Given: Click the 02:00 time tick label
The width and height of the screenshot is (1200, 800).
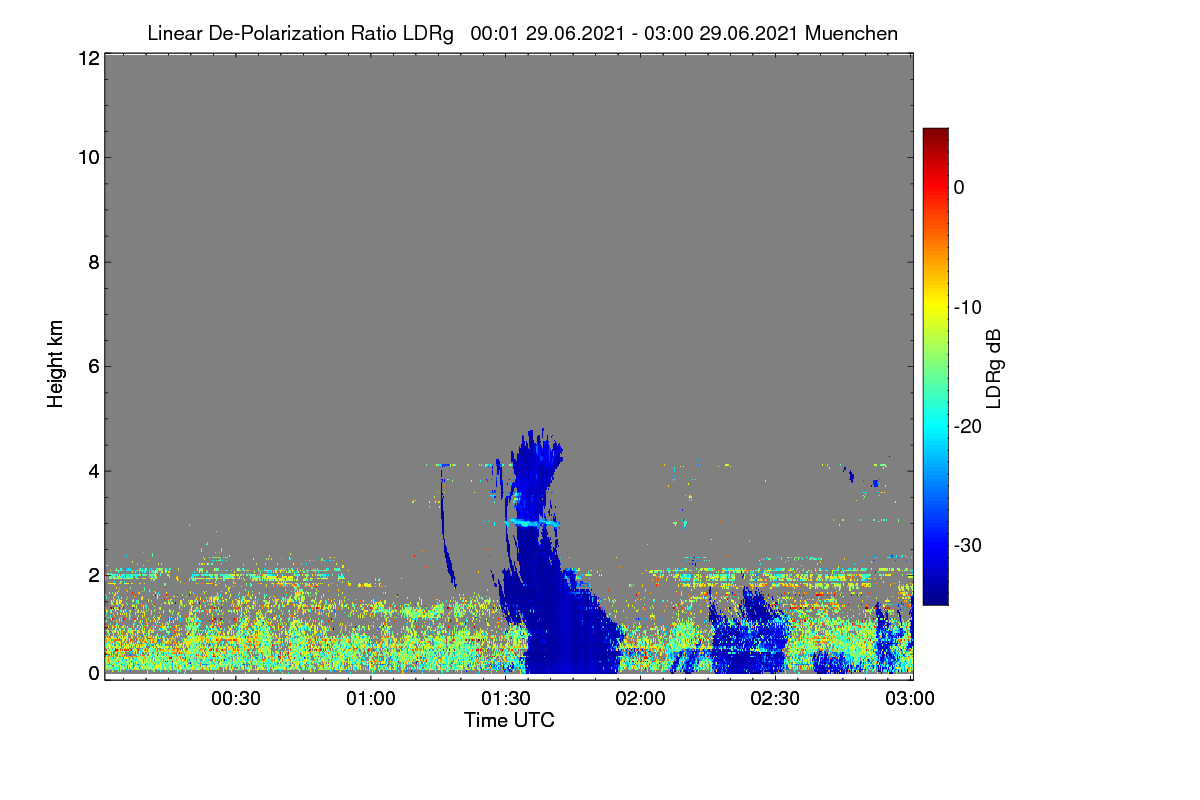Looking at the screenshot, I should pos(641,698).
